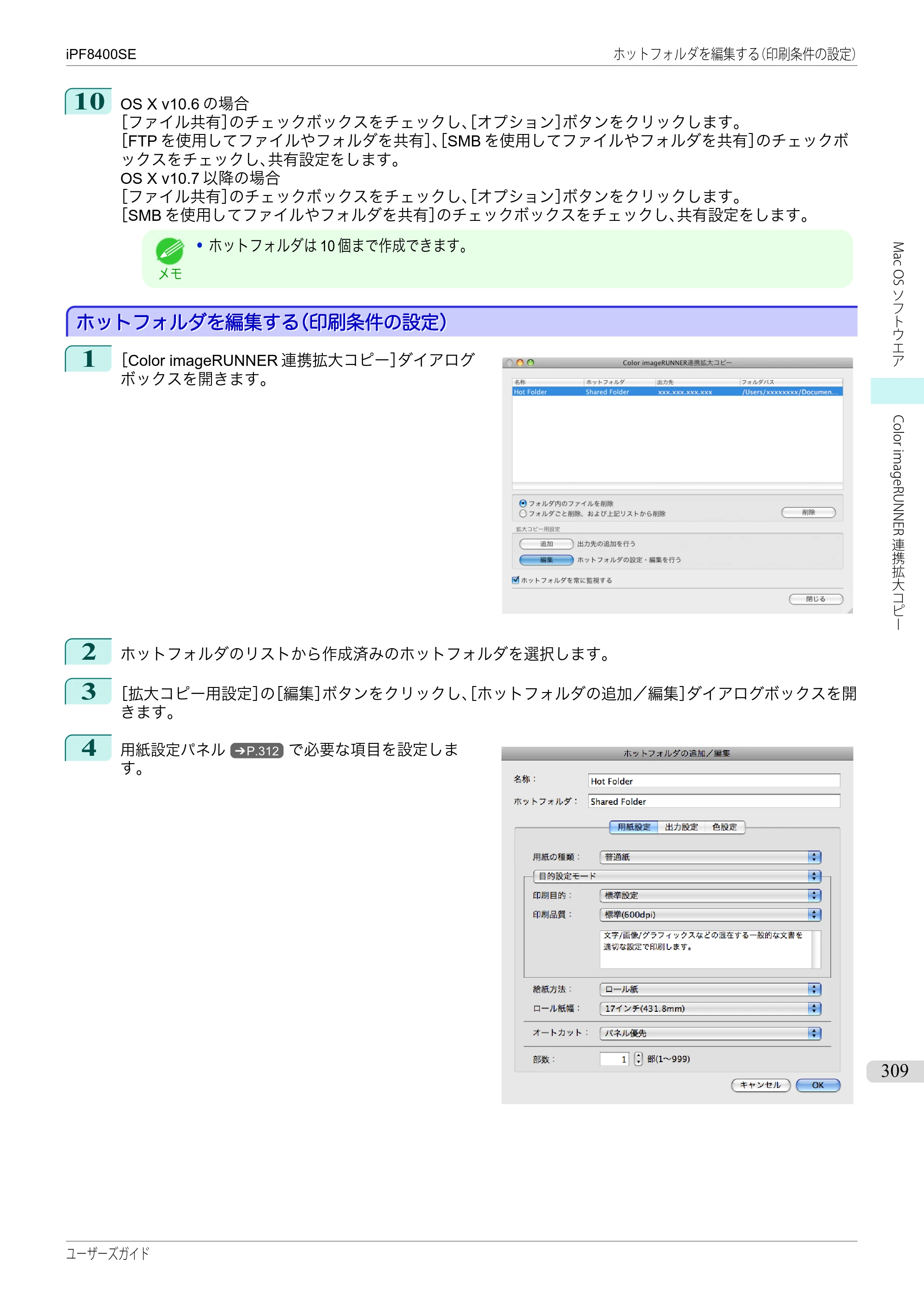The image size is (924, 1307).
Task: Click the フォルダパス column header
Action: coord(791,382)
